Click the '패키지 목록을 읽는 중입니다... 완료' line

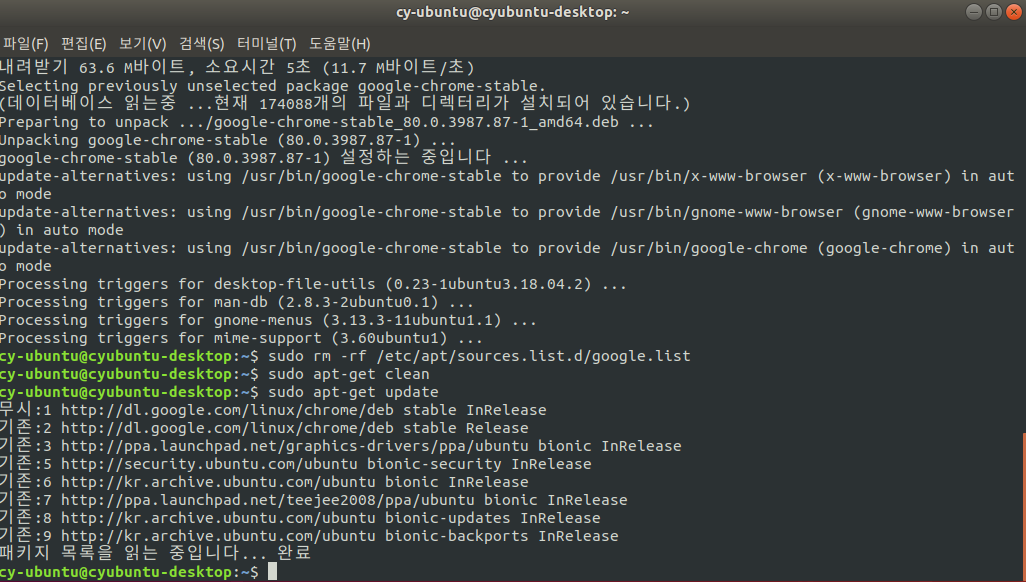coord(155,553)
